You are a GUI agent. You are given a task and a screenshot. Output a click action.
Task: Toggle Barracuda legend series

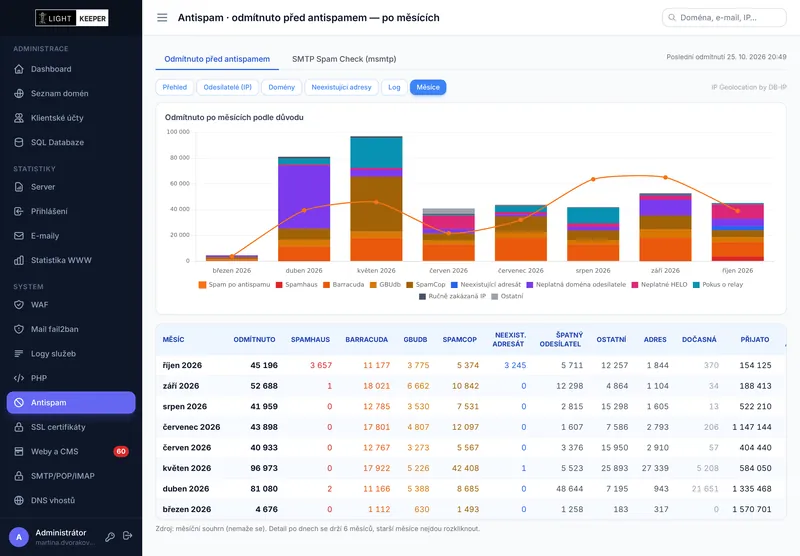(x=343, y=285)
